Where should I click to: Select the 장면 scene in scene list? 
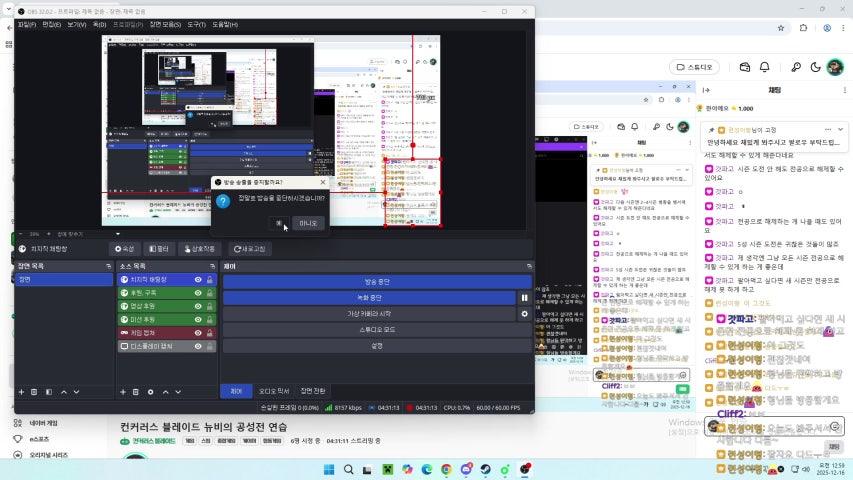tap(64, 279)
